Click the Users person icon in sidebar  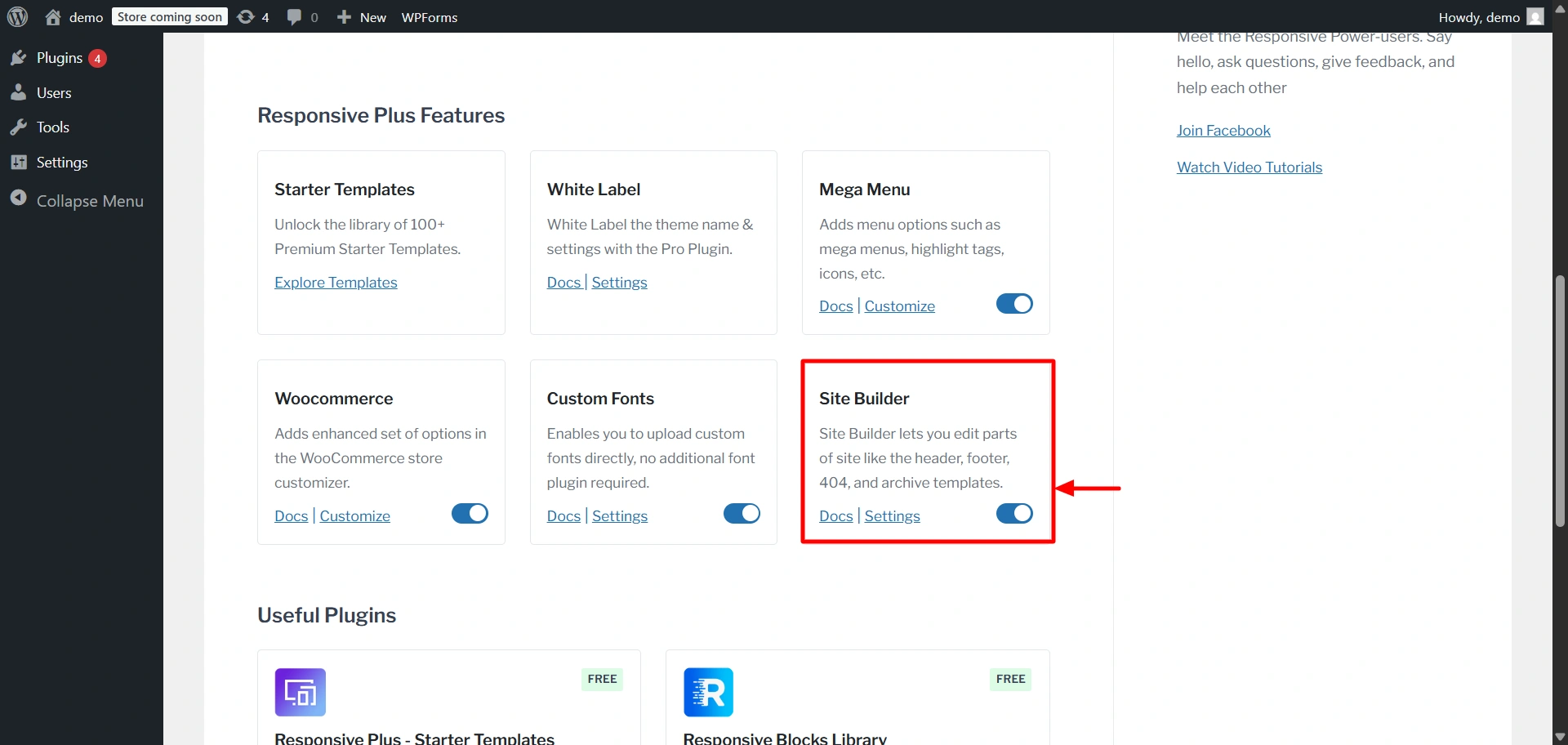tap(19, 92)
